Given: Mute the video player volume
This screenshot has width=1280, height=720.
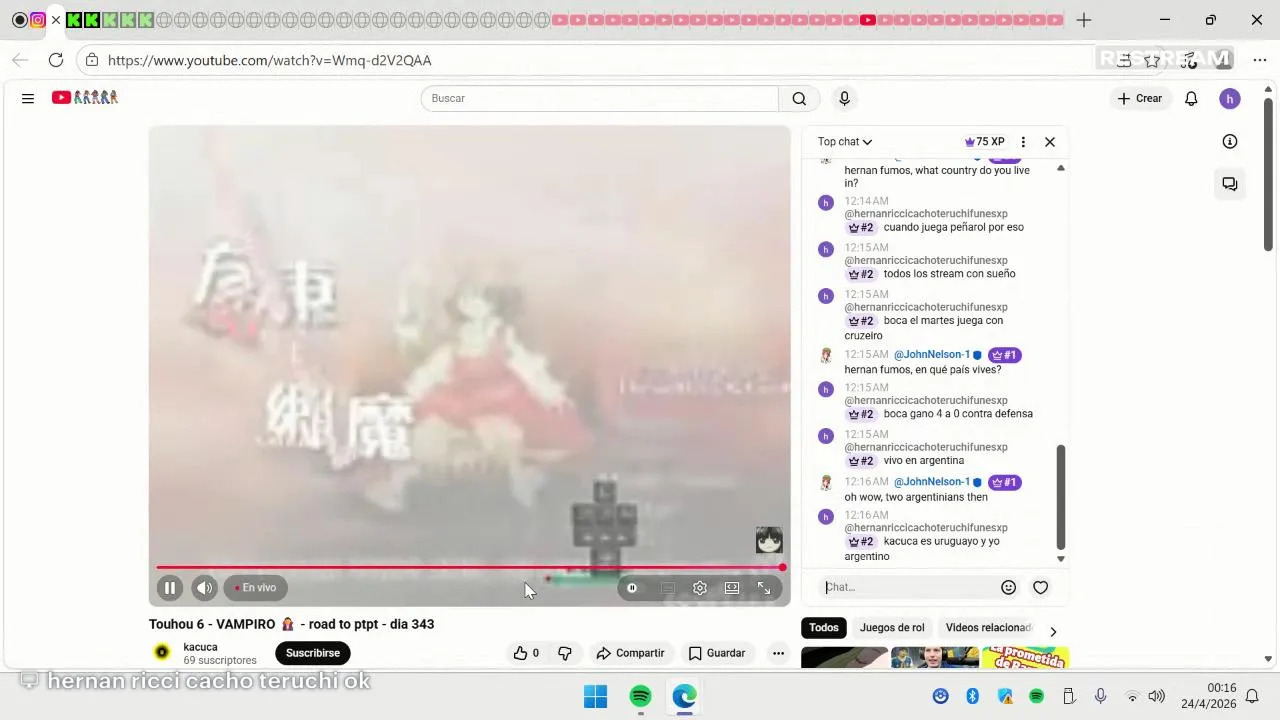Looking at the screenshot, I should click(204, 588).
